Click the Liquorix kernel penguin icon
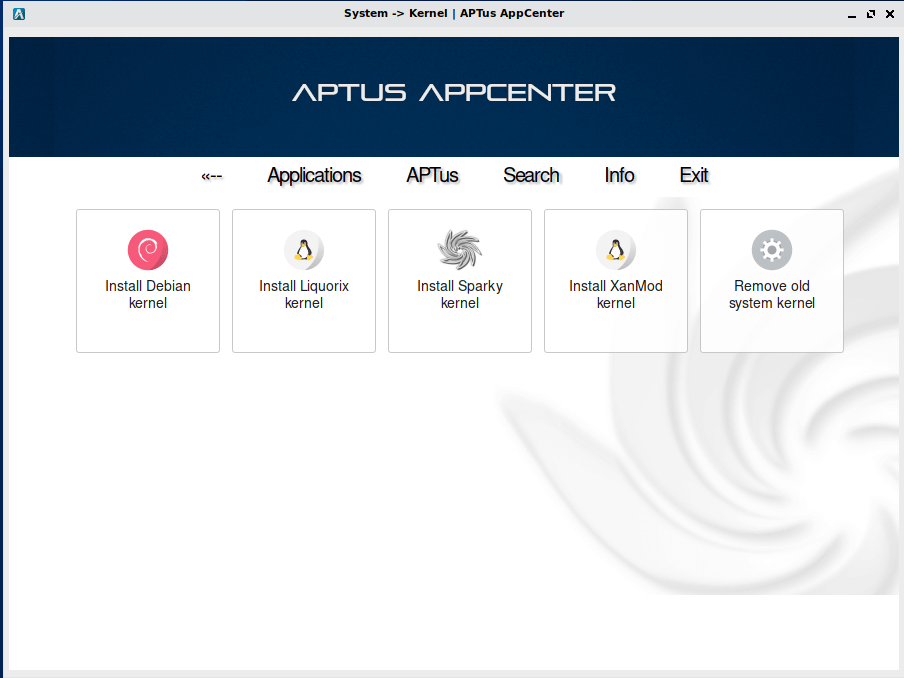This screenshot has width=904, height=678. (x=304, y=250)
